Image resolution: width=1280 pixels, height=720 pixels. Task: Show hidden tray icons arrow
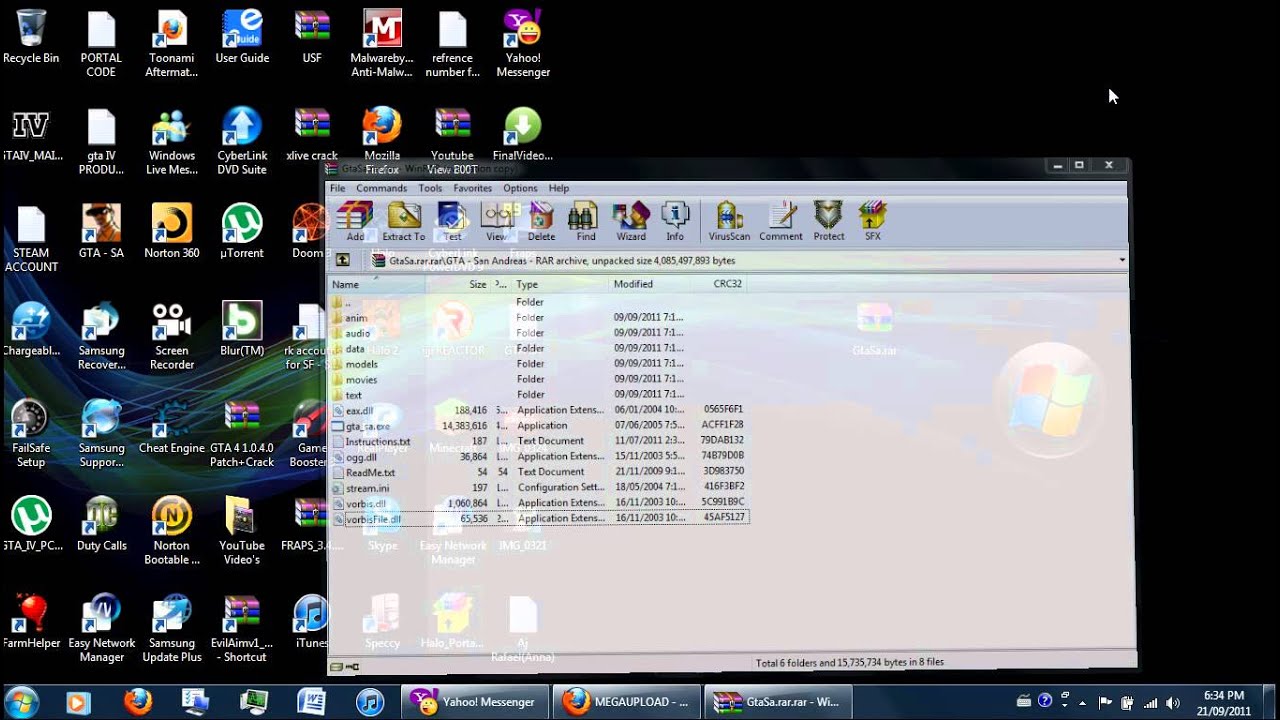coord(1082,702)
